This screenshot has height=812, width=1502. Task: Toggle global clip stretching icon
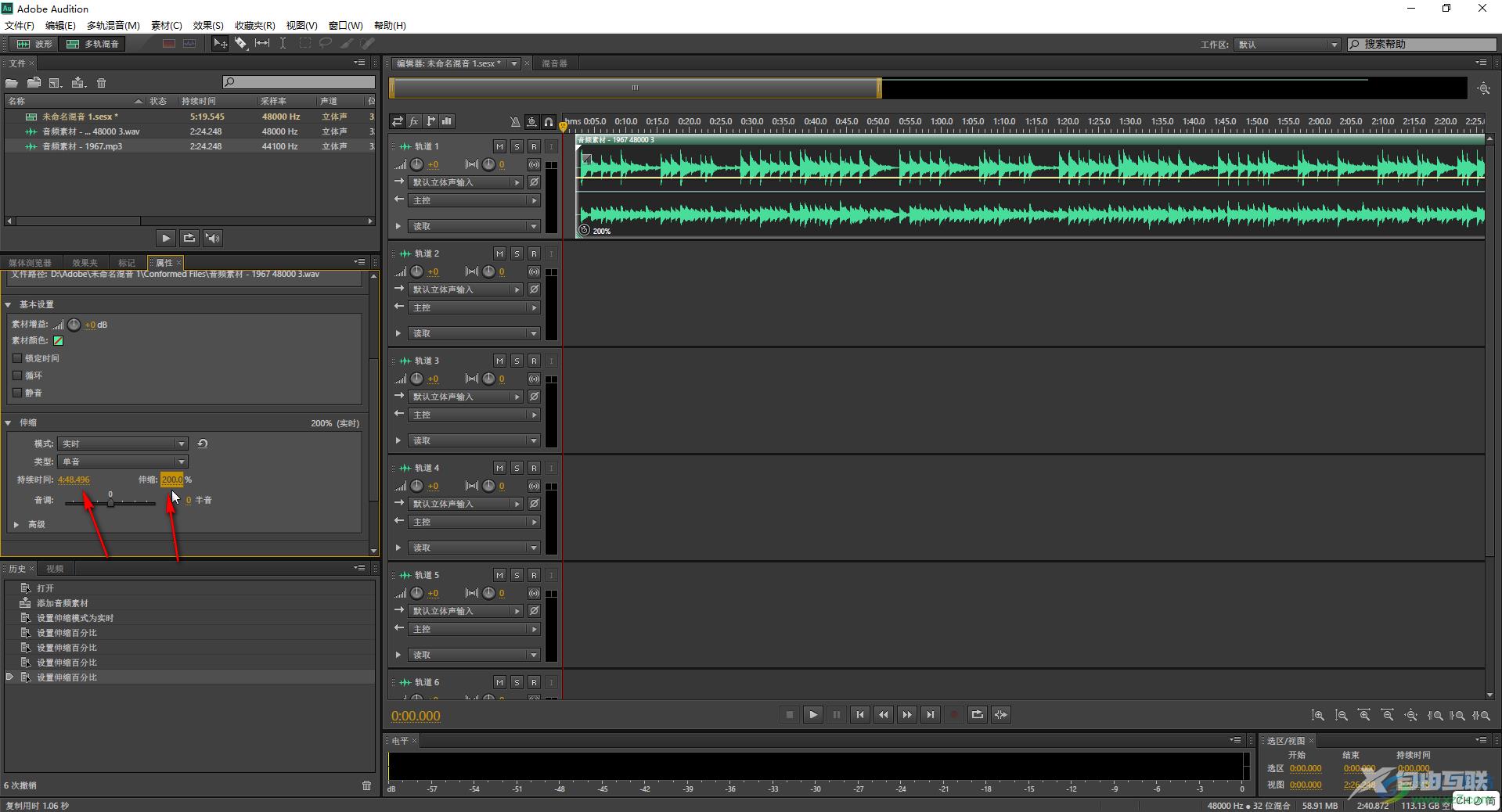coord(531,121)
